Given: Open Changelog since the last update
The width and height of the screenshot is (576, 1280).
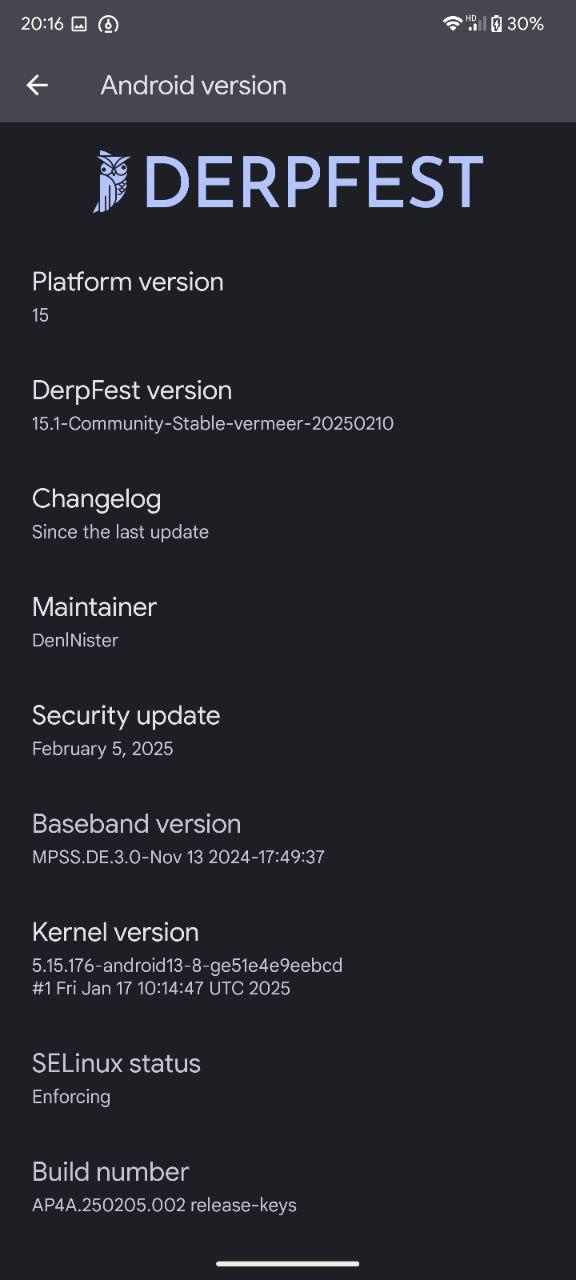Looking at the screenshot, I should click(288, 514).
